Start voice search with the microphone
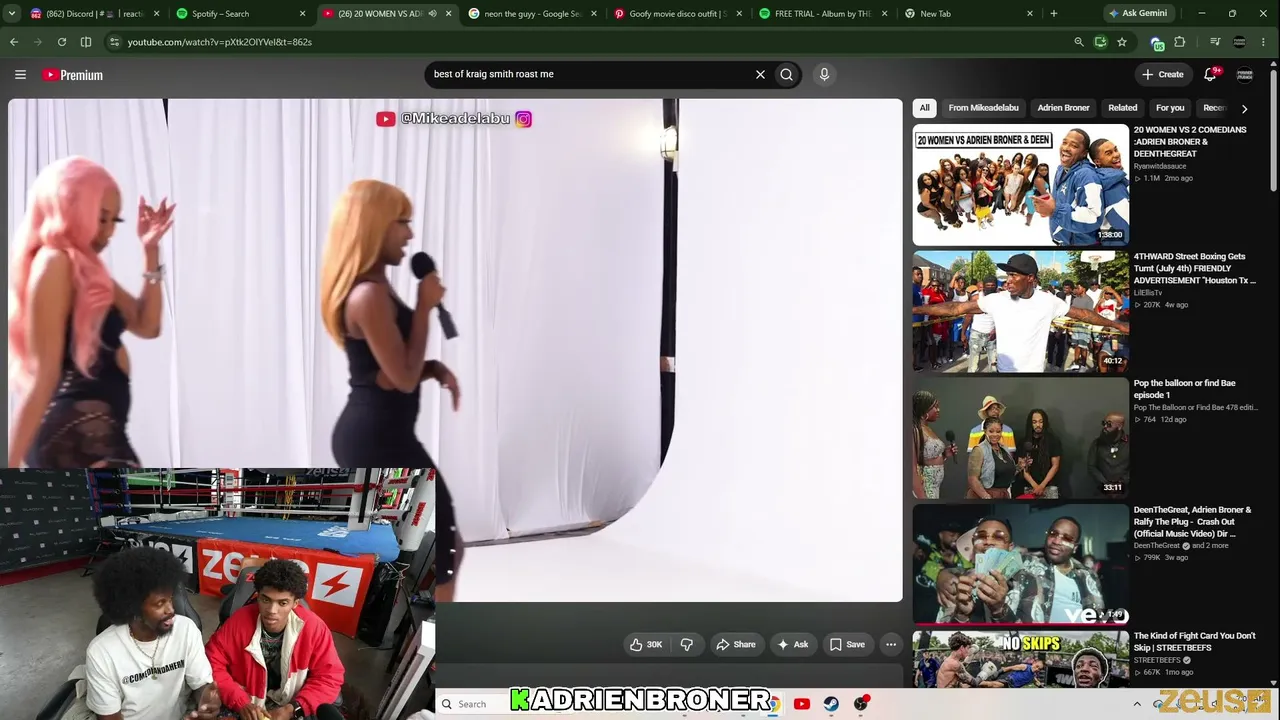Screen dimensions: 1280x720 (x=824, y=74)
